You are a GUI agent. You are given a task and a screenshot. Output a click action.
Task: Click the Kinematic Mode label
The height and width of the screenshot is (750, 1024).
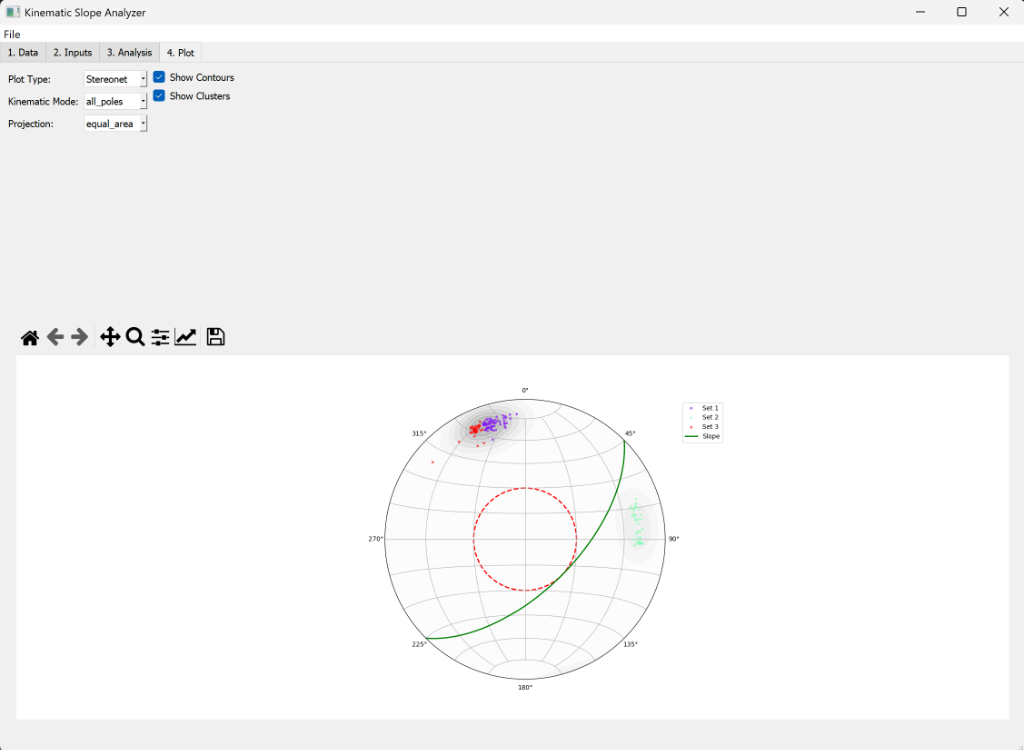(x=43, y=101)
